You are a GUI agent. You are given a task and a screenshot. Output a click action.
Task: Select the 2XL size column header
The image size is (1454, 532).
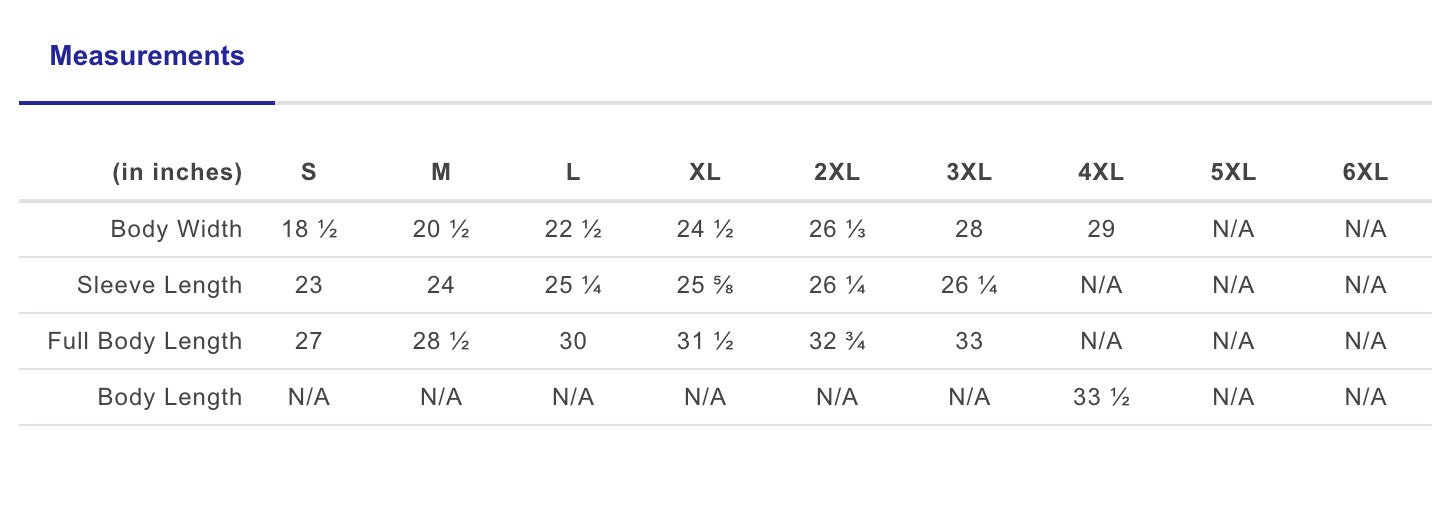click(x=837, y=172)
